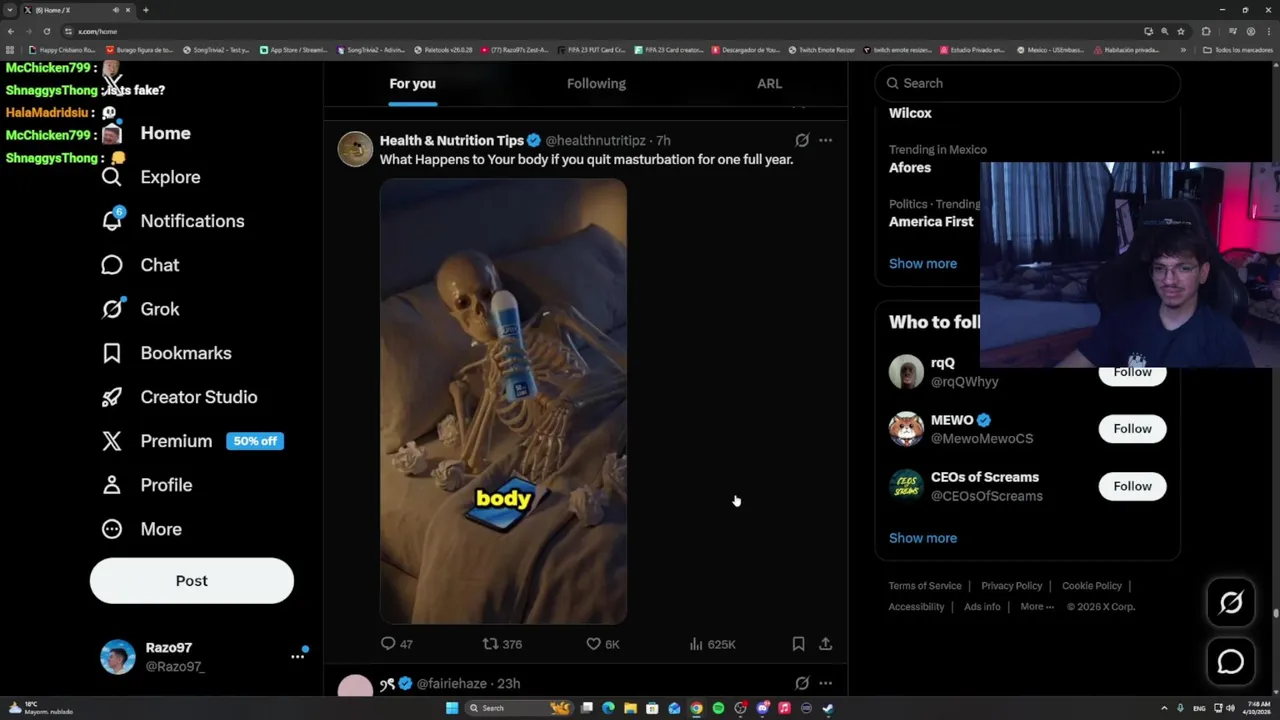Bookmark the Health & Nutrition Tips post
1280x720 pixels.
click(x=798, y=644)
